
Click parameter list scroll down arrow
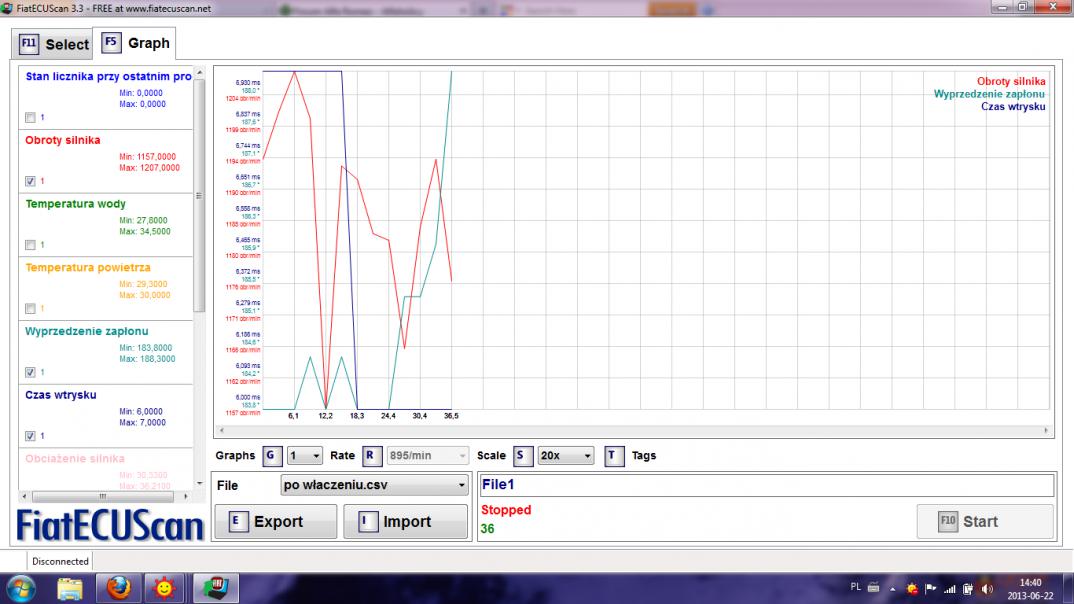pos(199,483)
